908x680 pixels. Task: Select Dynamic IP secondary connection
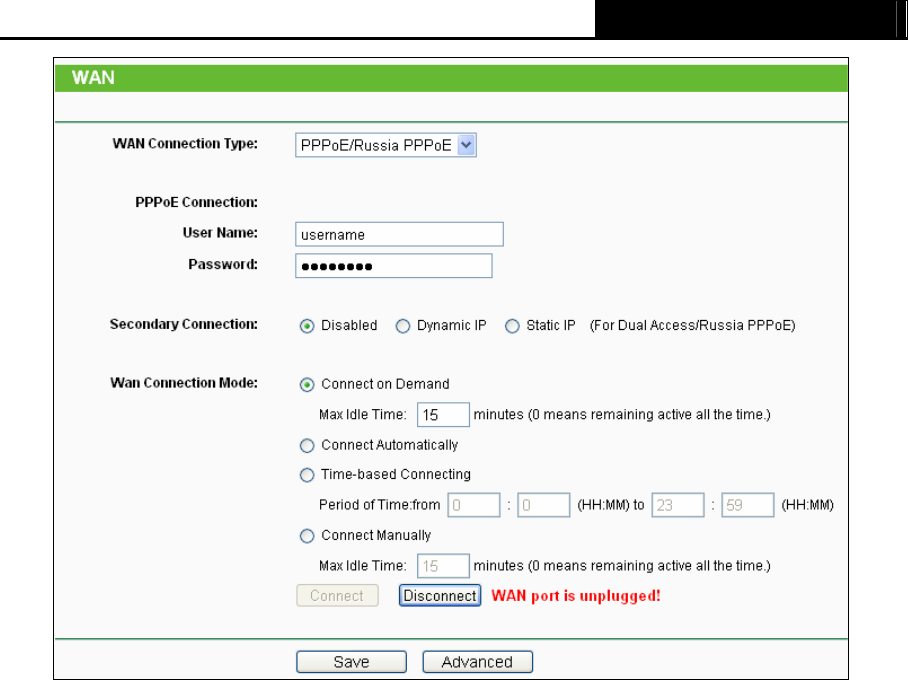tap(403, 326)
